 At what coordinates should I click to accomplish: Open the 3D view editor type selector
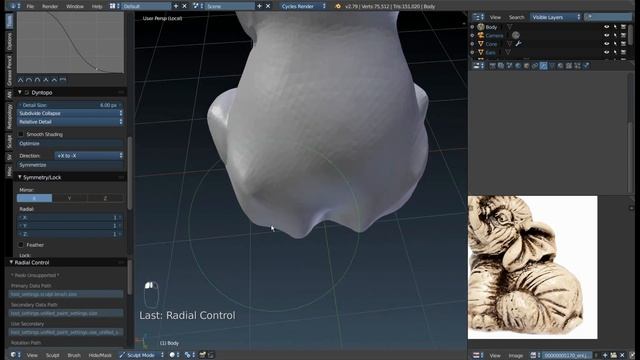click(x=15, y=355)
